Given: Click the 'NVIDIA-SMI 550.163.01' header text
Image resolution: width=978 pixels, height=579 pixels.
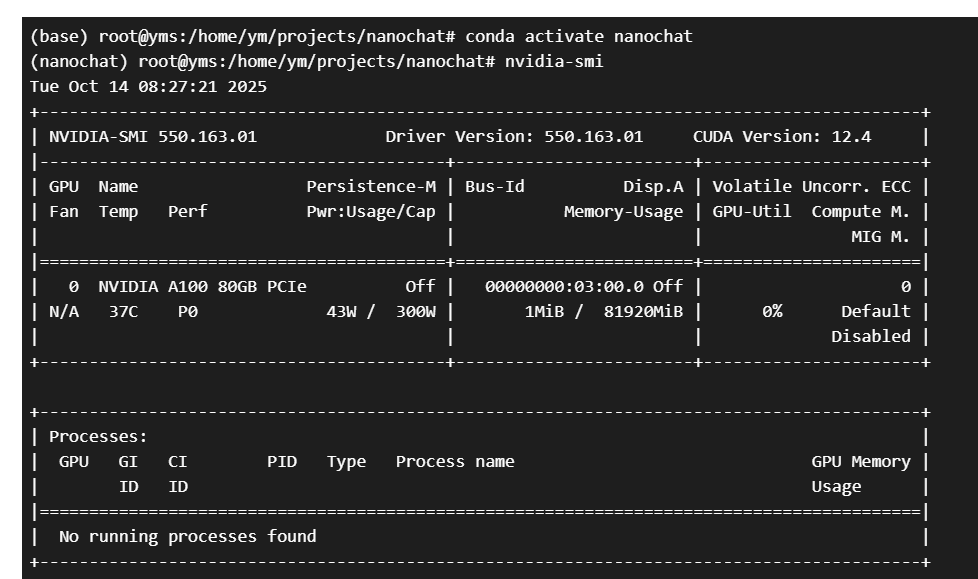Looking at the screenshot, I should point(153,137).
